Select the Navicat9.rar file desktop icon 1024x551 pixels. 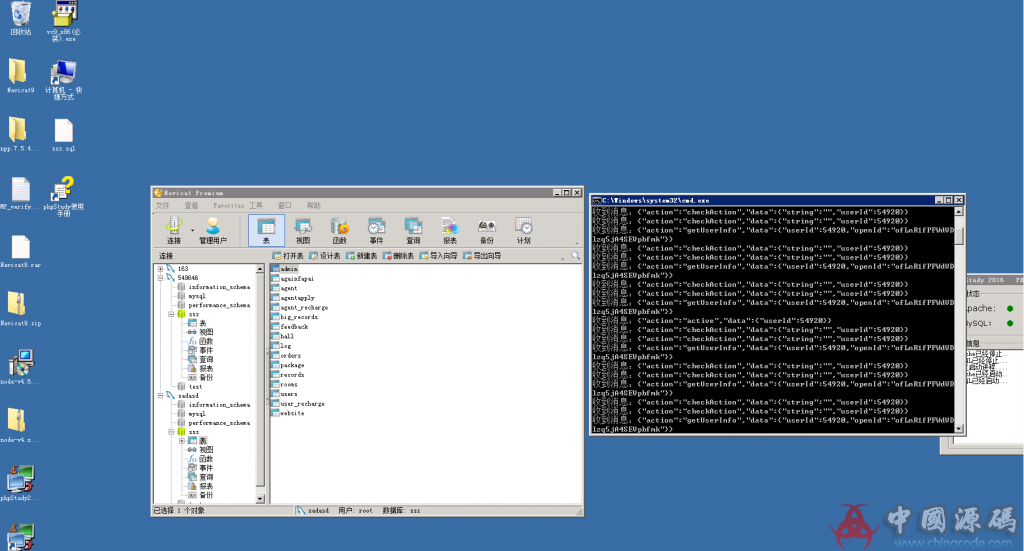pyautogui.click(x=20, y=252)
